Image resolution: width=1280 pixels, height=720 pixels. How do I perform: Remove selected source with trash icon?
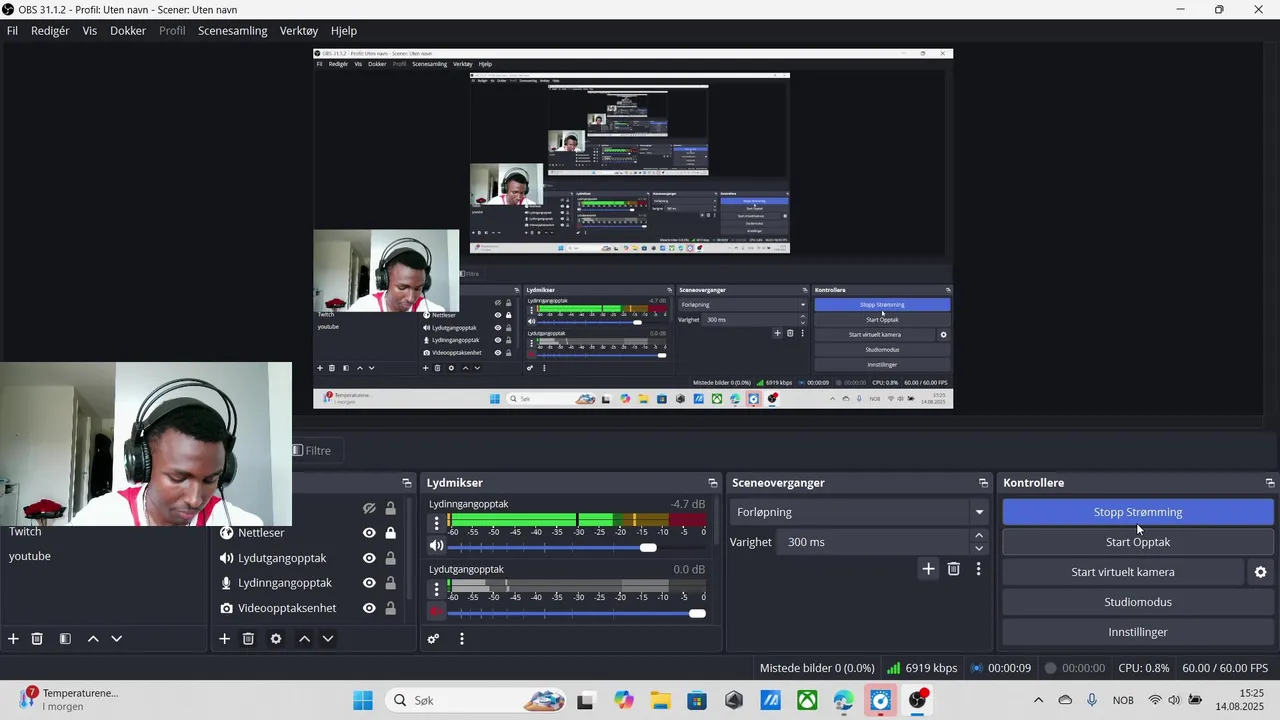[248, 639]
